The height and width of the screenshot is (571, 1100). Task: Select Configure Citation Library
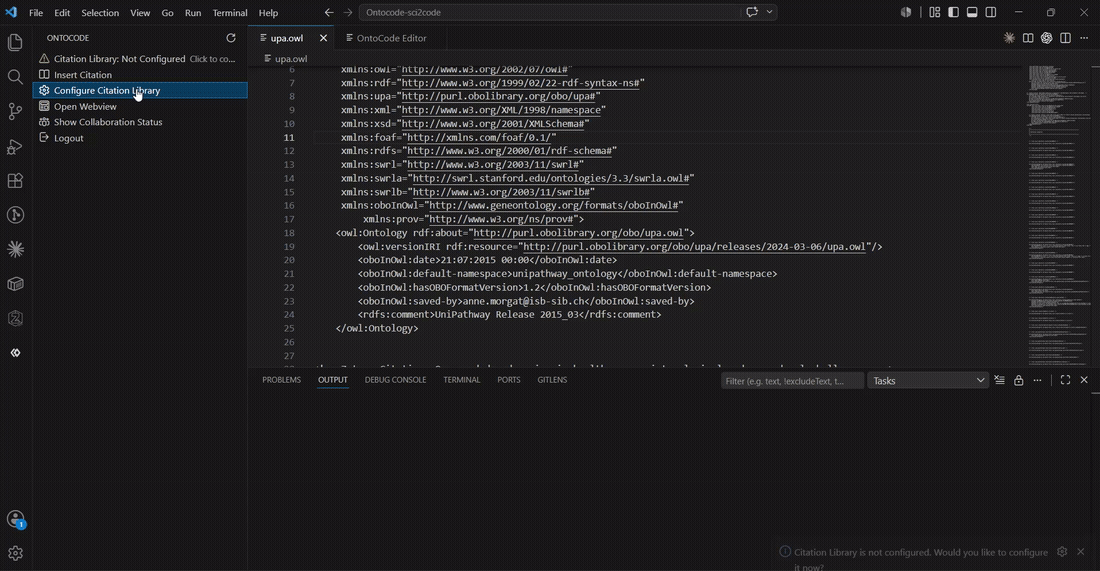coord(140,90)
